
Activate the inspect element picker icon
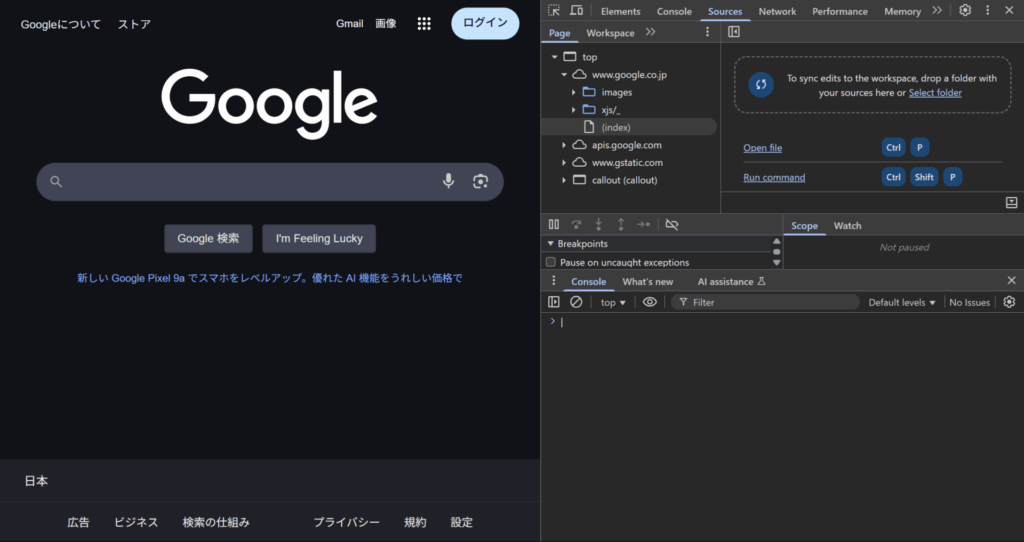554,10
